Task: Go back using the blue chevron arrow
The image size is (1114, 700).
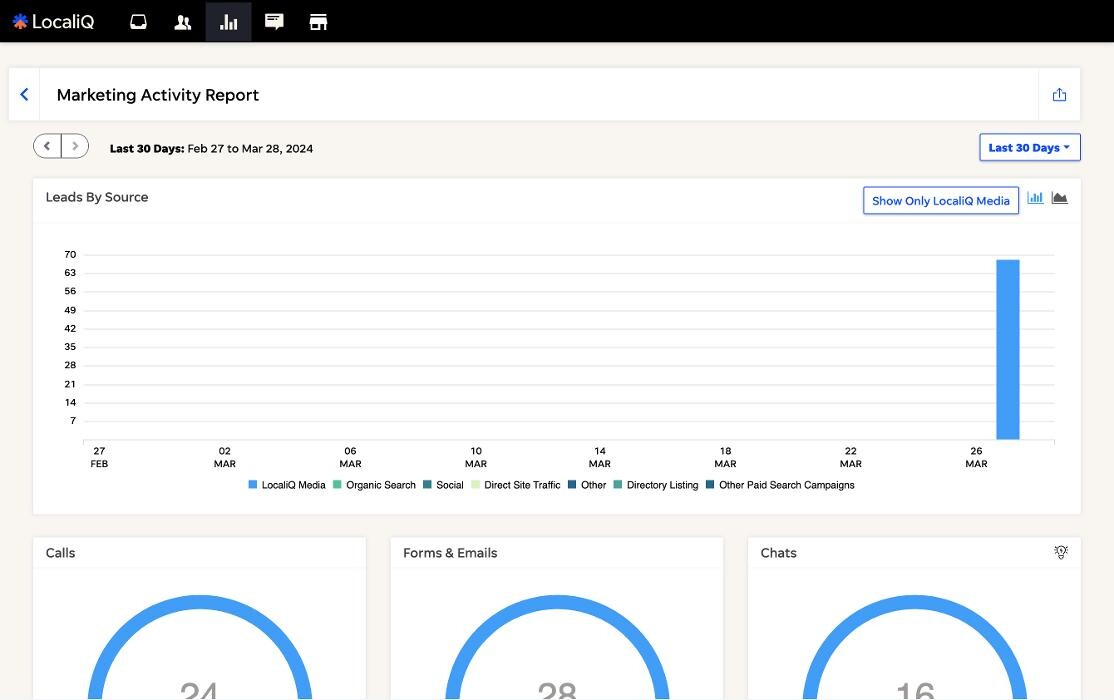Action: click(24, 95)
